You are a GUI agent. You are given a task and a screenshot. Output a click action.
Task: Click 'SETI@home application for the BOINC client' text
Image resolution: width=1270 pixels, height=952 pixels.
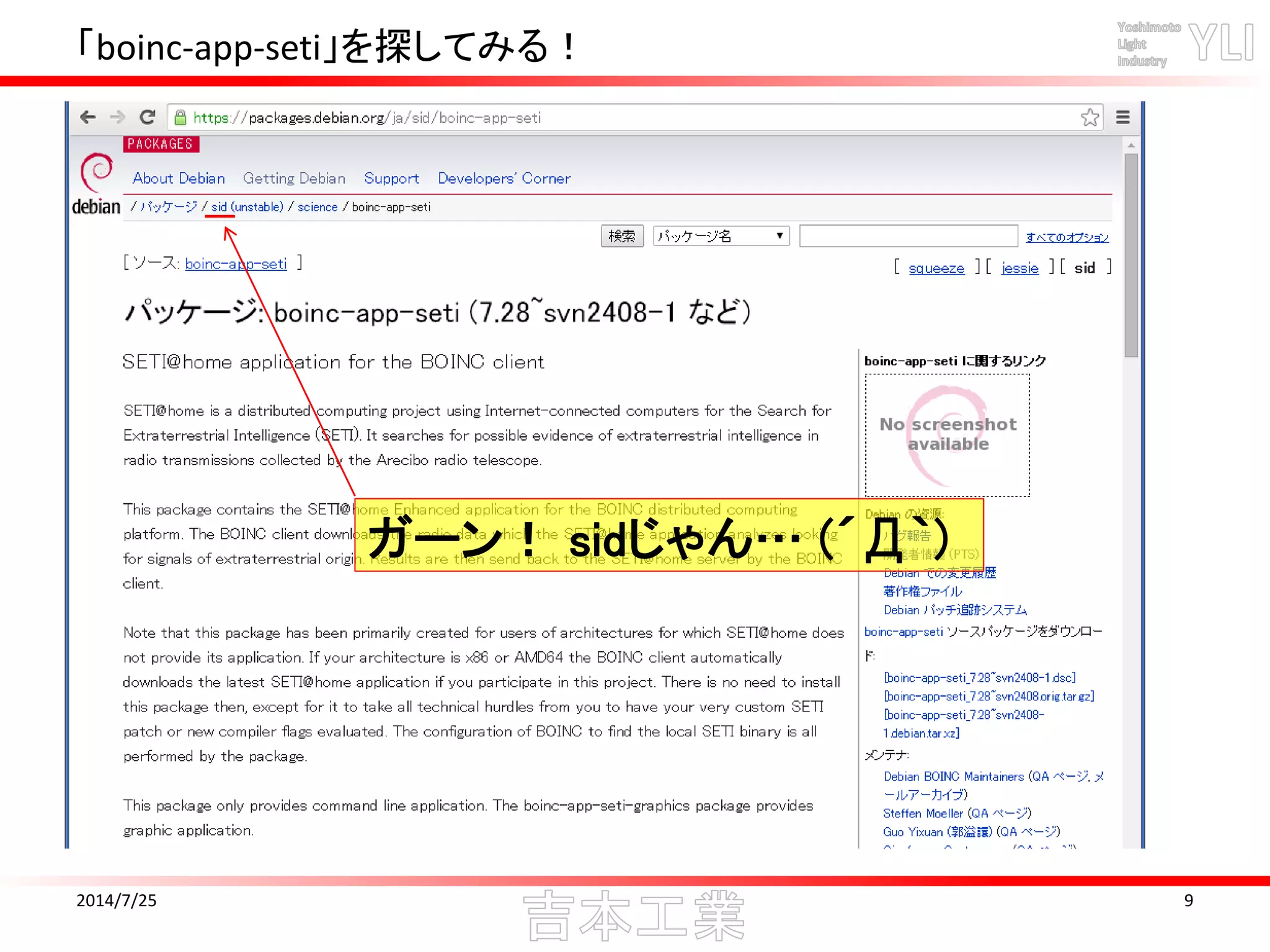click(x=333, y=361)
